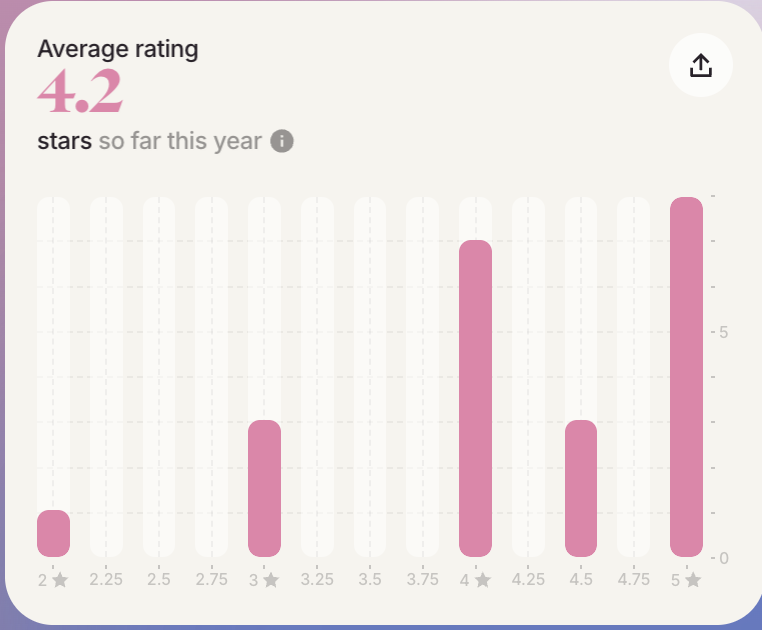
Task: Click the empty 2.25 rating column
Action: pyautogui.click(x=106, y=376)
